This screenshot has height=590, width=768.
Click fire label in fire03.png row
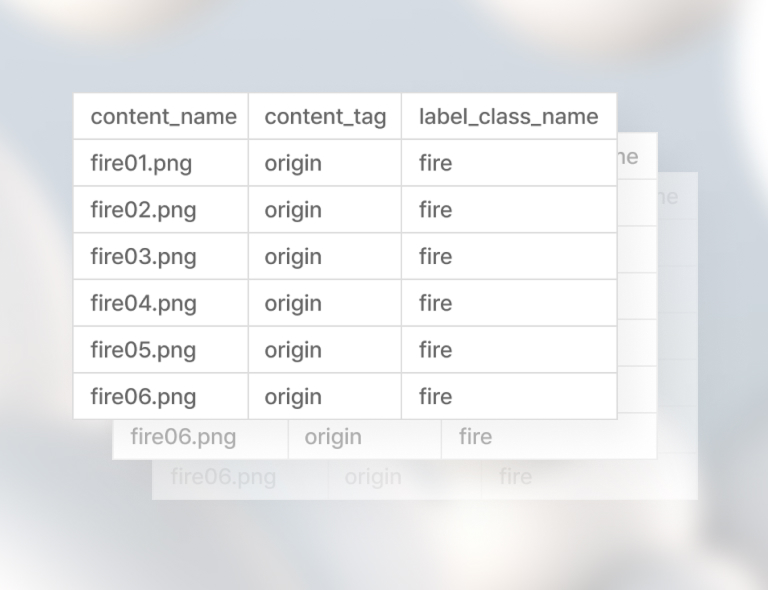tap(435, 257)
